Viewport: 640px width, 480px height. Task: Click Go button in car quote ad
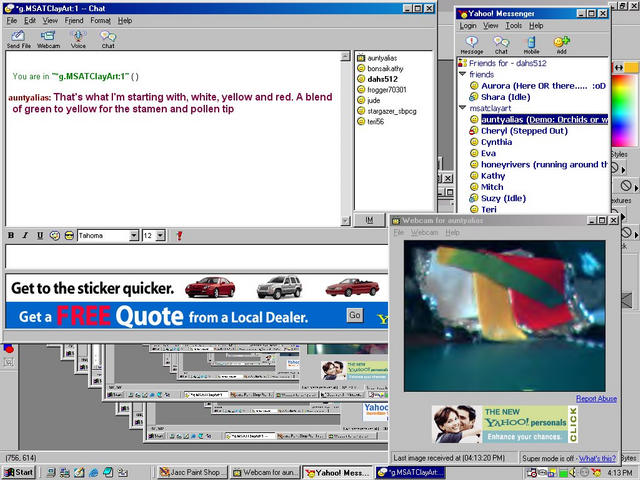point(354,315)
